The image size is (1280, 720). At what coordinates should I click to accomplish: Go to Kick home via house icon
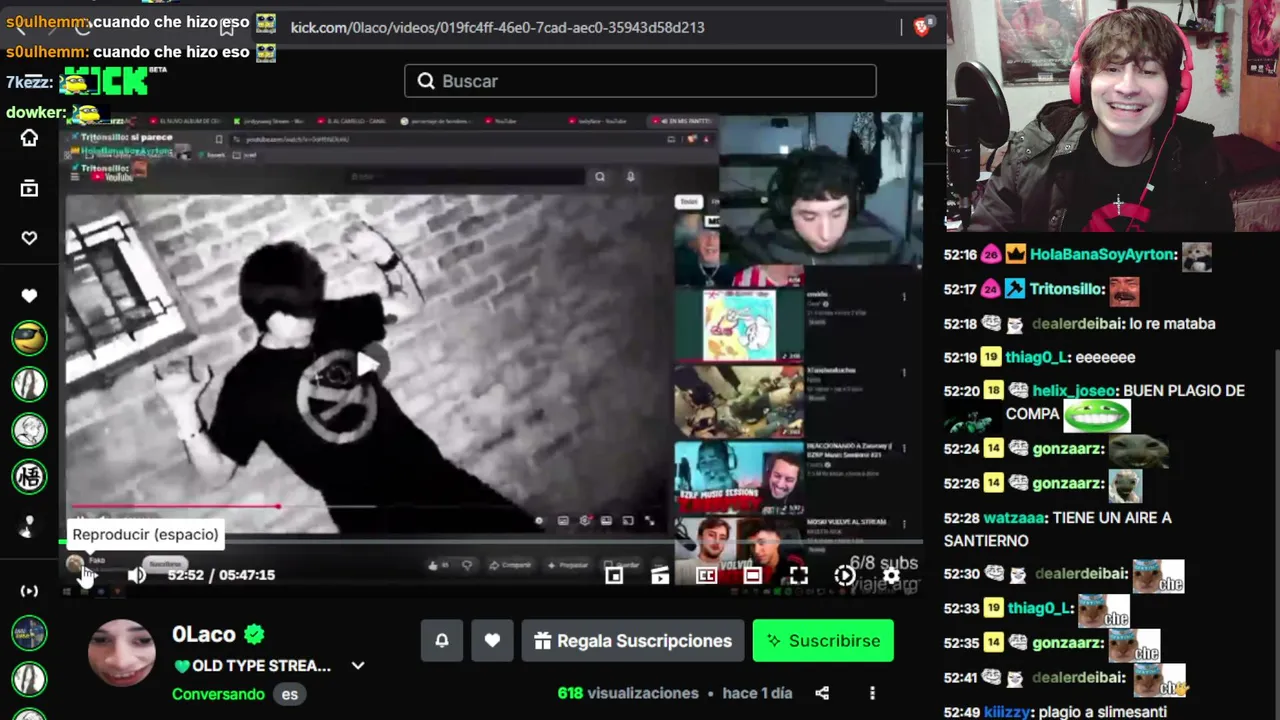[29, 138]
